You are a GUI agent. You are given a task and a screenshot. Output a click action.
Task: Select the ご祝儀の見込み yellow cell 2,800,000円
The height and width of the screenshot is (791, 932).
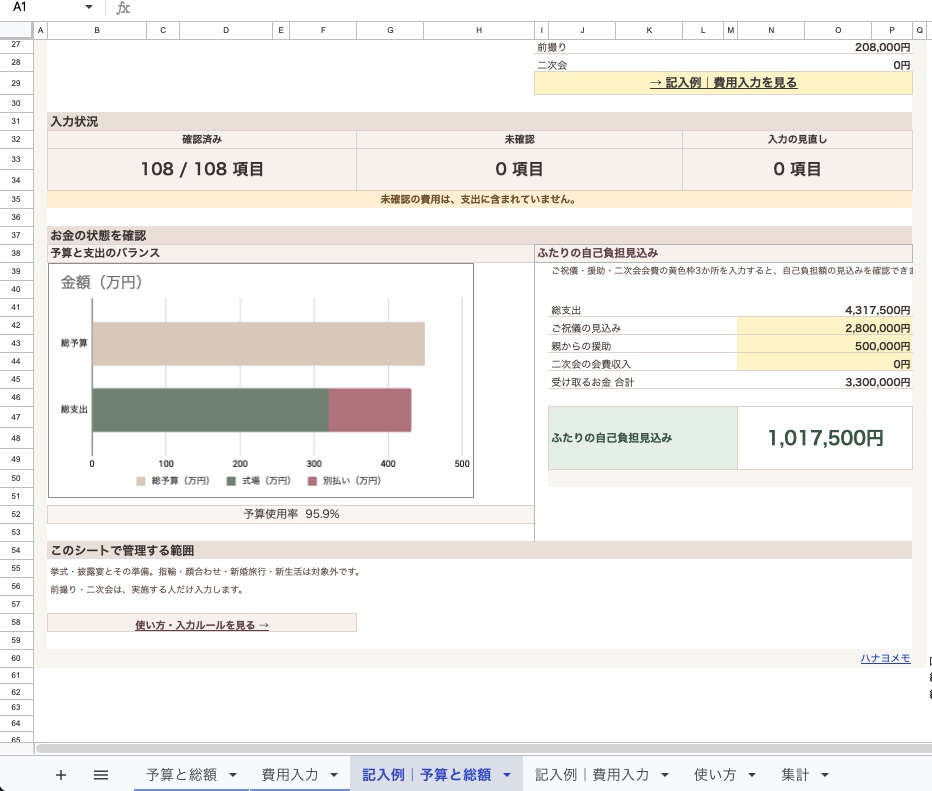(824, 328)
